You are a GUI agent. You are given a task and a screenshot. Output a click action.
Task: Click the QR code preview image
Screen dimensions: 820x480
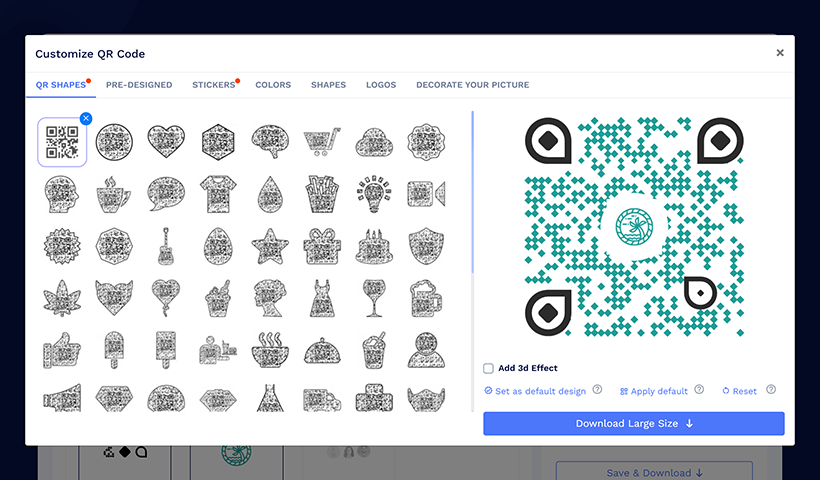tap(634, 226)
